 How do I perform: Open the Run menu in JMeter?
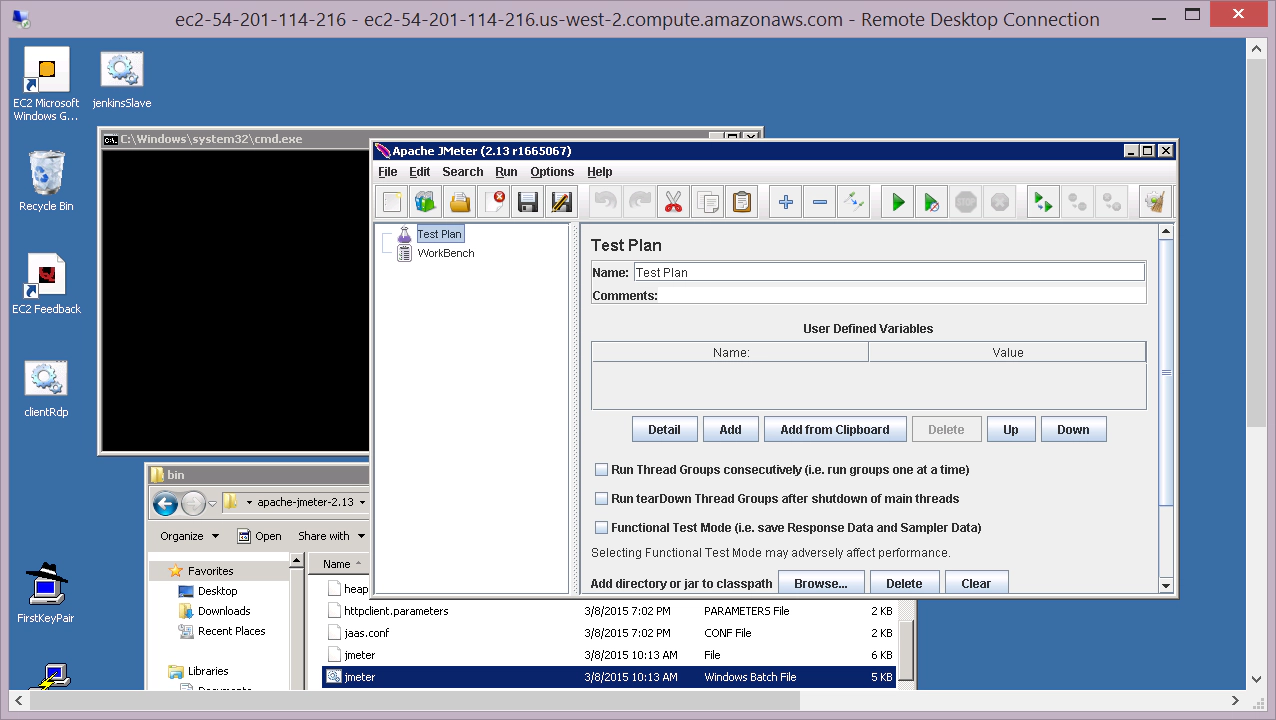[x=506, y=171]
